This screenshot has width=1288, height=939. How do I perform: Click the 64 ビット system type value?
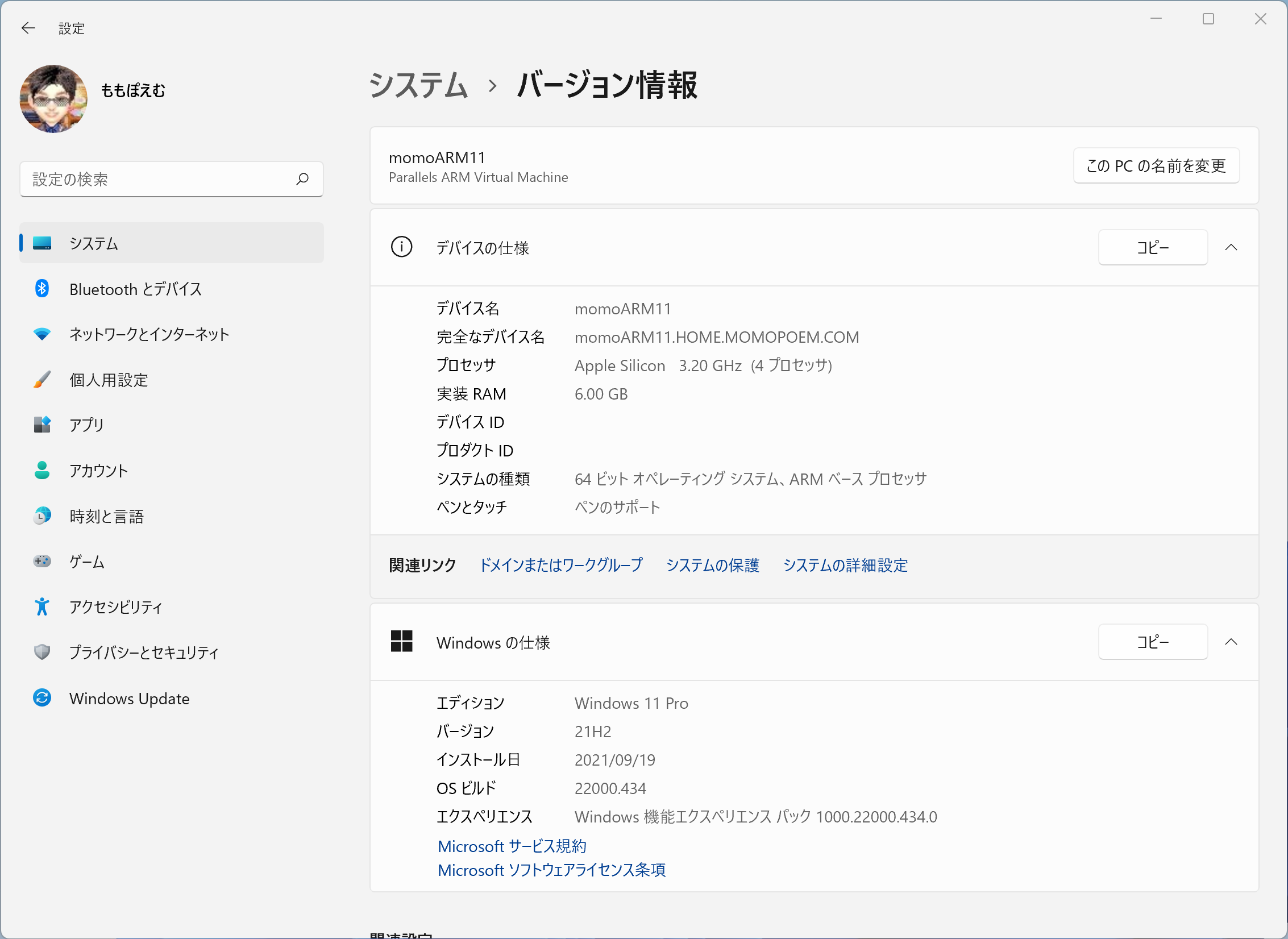pyautogui.click(x=750, y=479)
